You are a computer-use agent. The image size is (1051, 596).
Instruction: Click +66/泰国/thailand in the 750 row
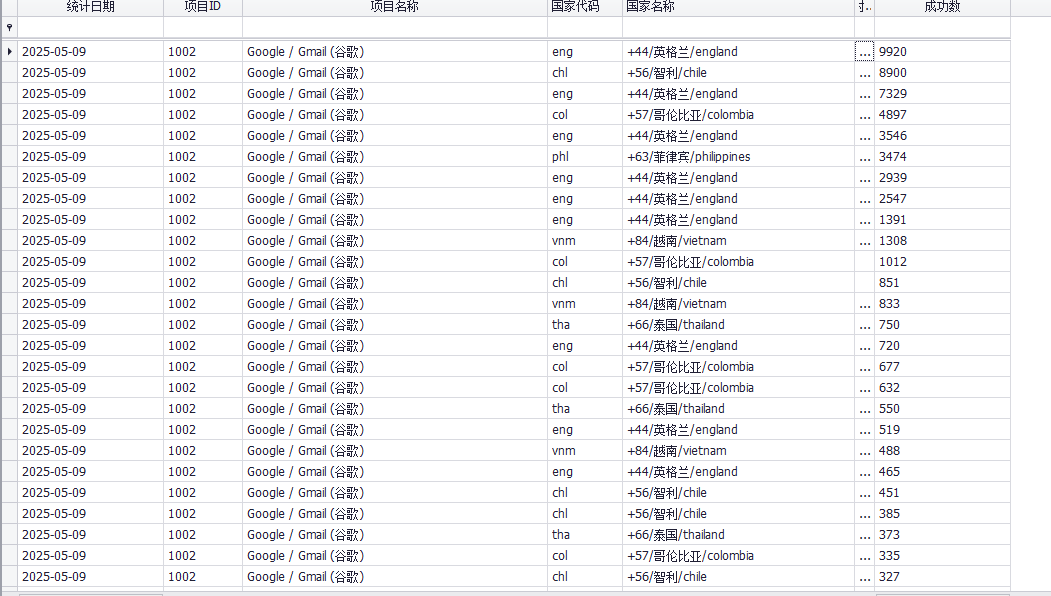coord(738,324)
